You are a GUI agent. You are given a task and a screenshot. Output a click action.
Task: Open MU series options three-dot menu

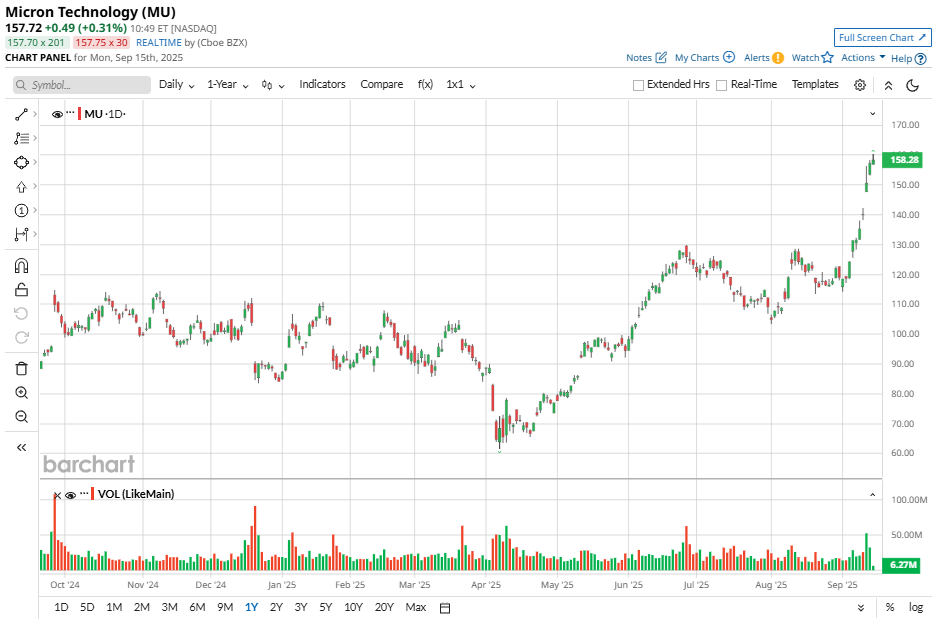pyautogui.click(x=70, y=112)
